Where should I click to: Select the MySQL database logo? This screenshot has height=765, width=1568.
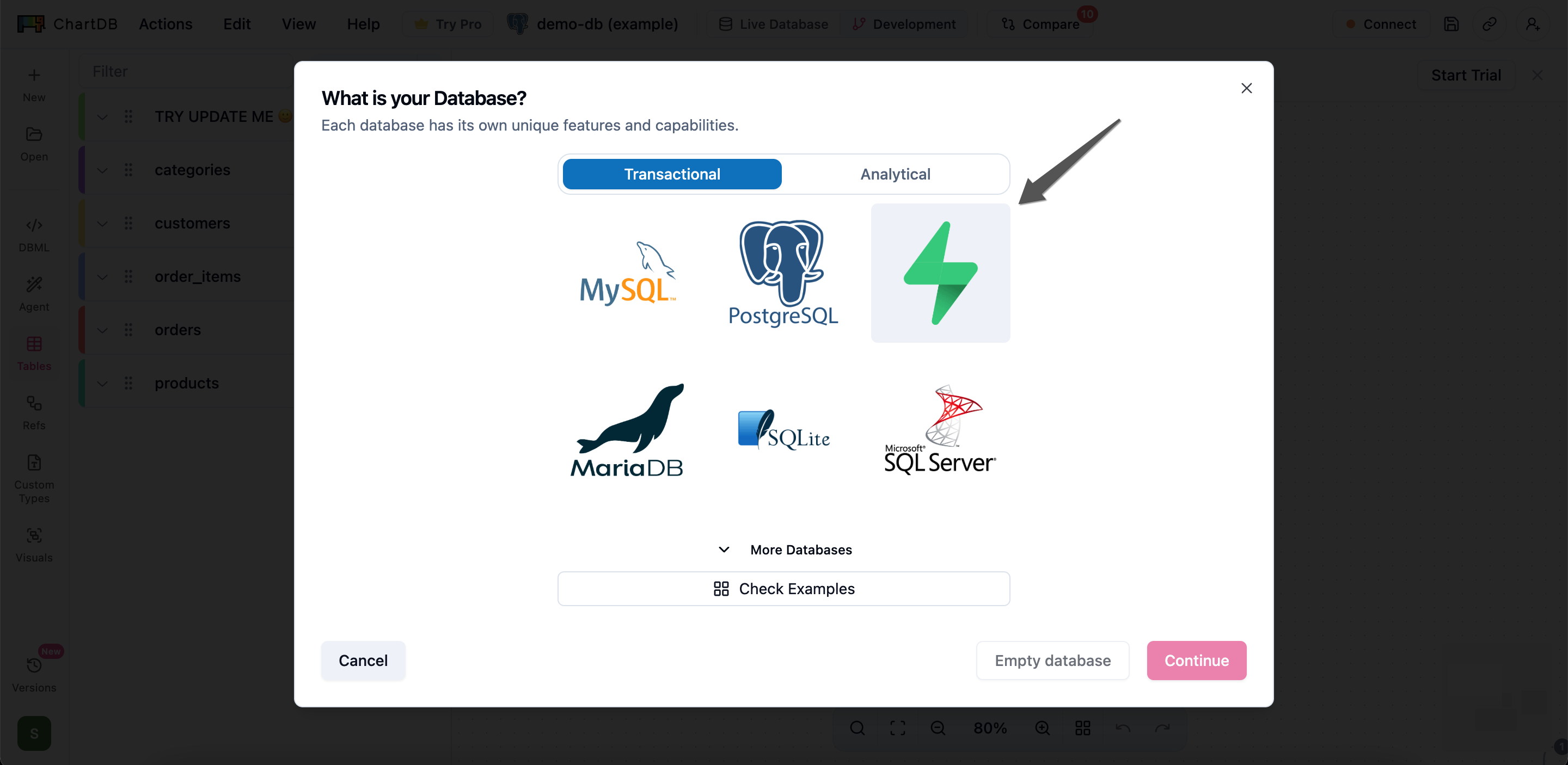(627, 273)
